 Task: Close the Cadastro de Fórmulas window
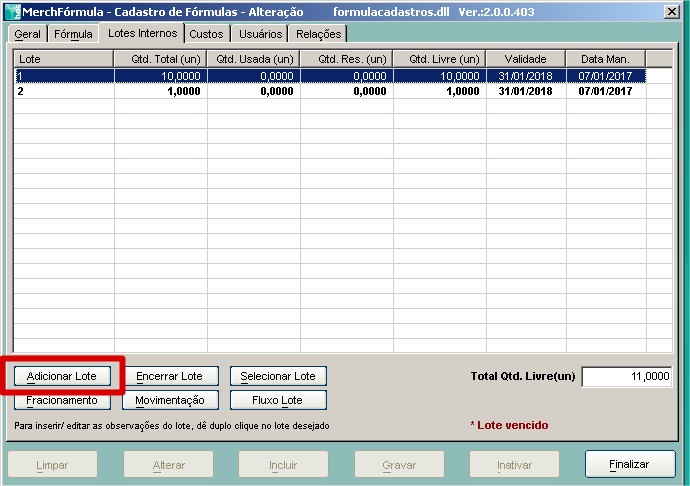tap(670, 11)
